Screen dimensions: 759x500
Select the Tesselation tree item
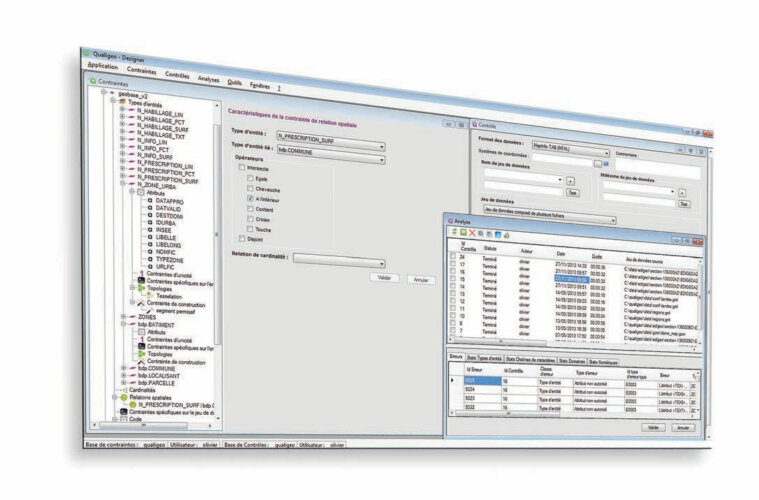pos(168,296)
